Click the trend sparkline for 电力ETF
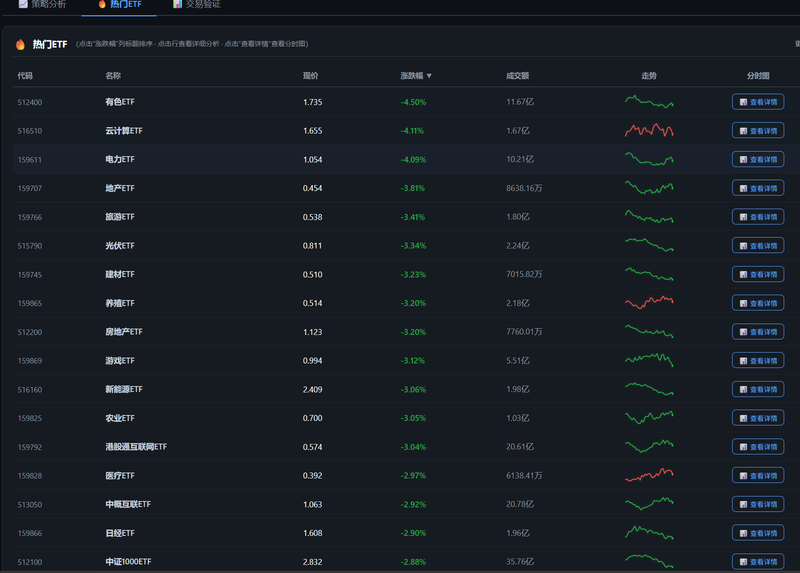This screenshot has width=800, height=573. point(649,159)
